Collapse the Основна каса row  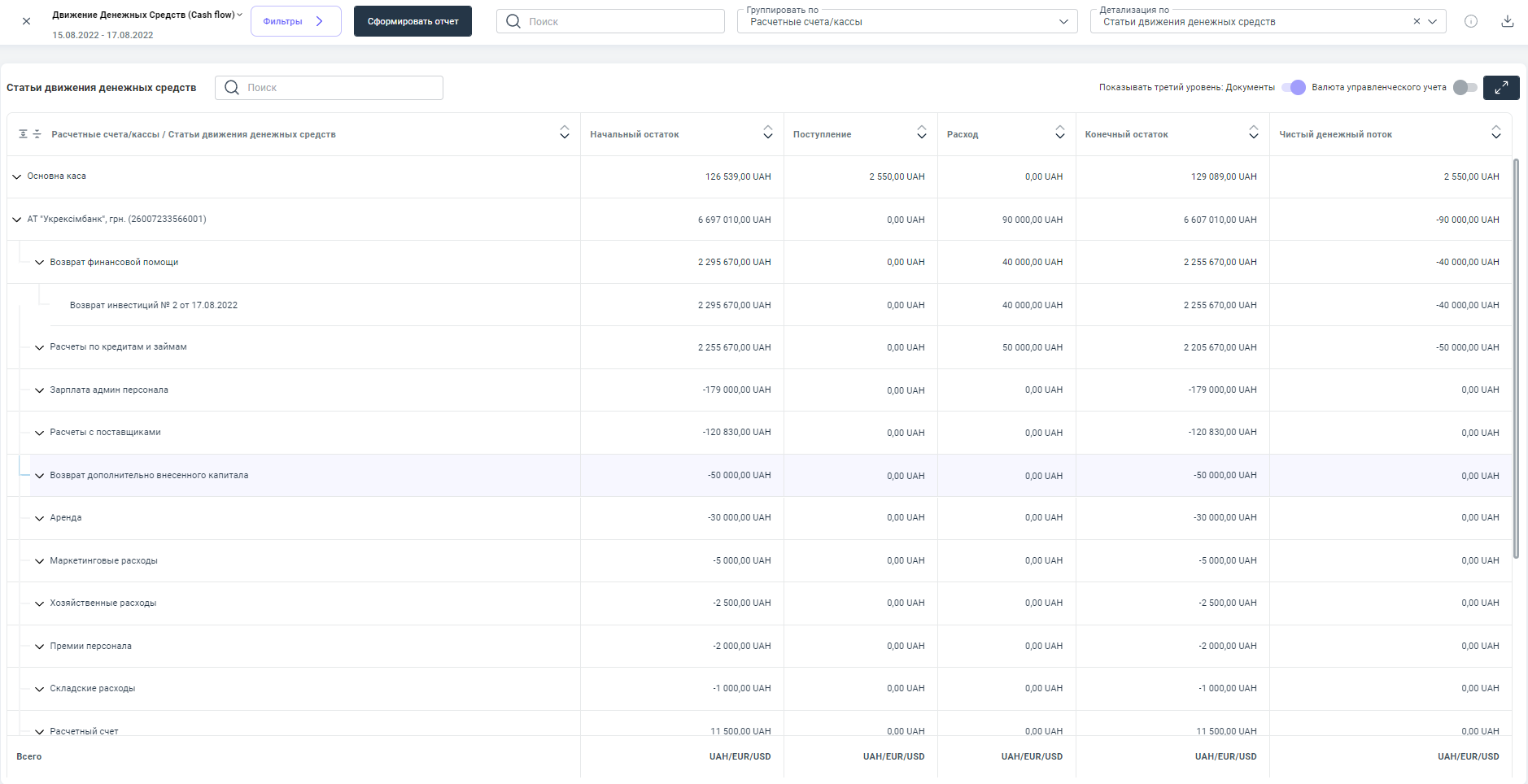(17, 176)
